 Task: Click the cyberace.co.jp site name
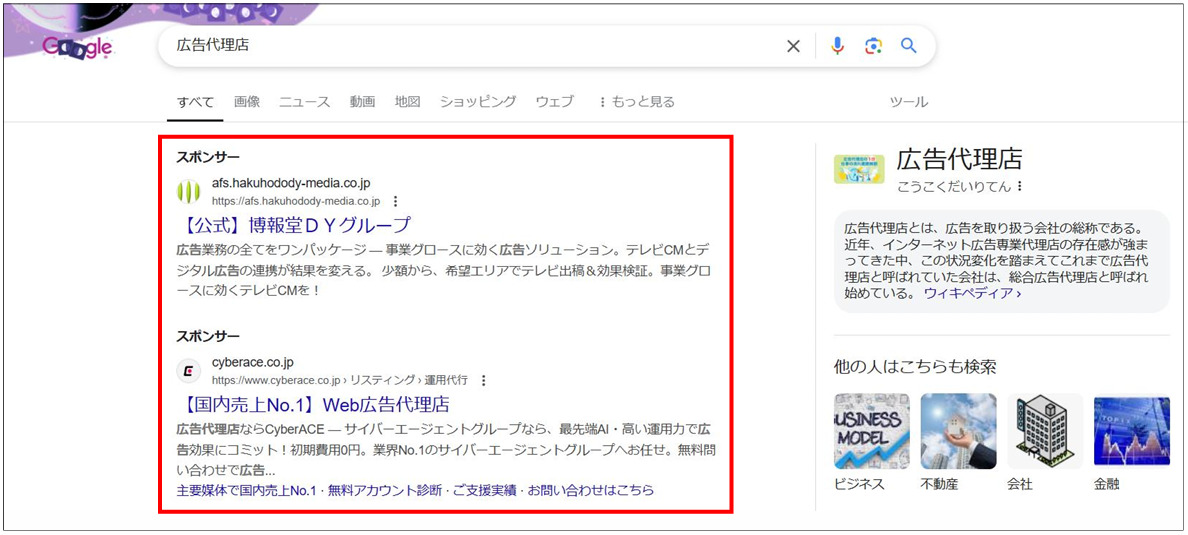pyautogui.click(x=252, y=362)
